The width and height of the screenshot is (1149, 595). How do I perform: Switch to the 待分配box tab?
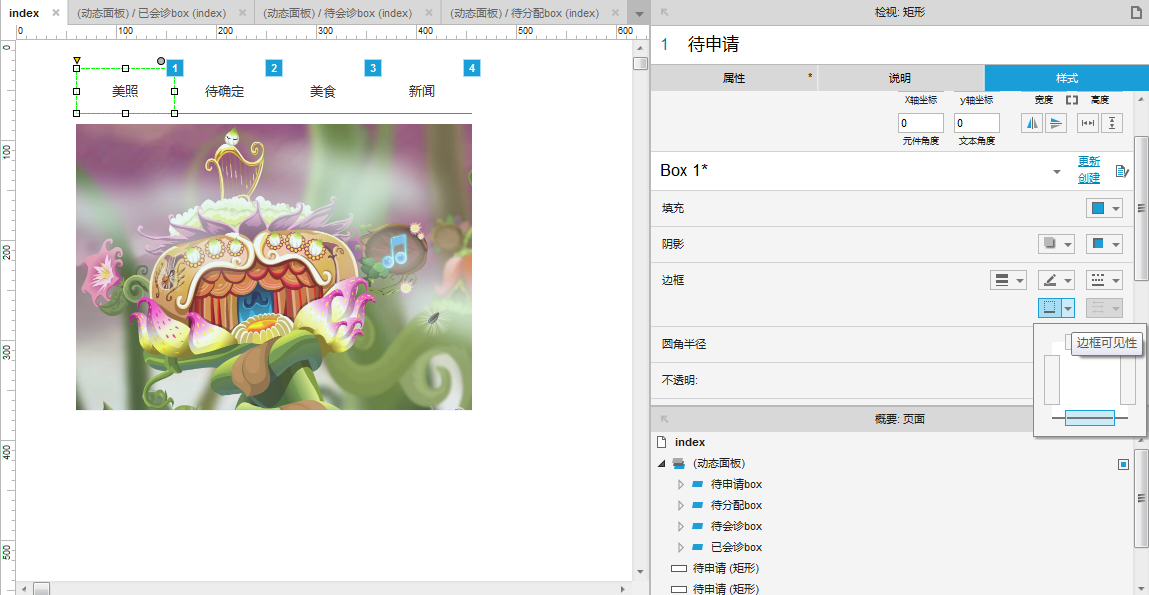[x=524, y=13]
